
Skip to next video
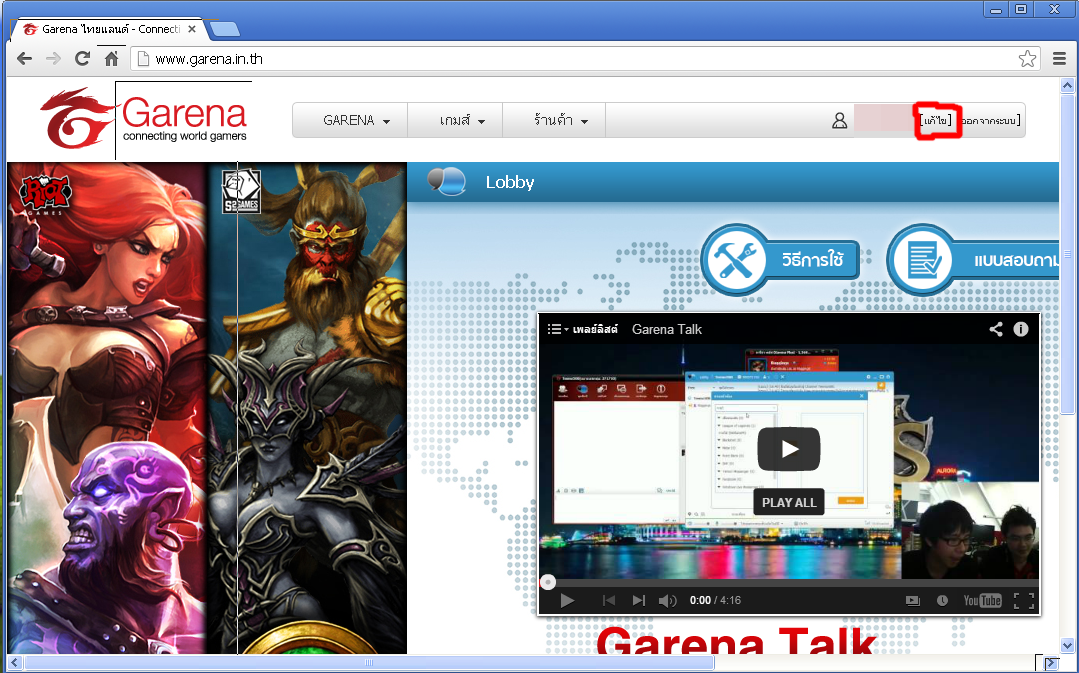point(639,601)
